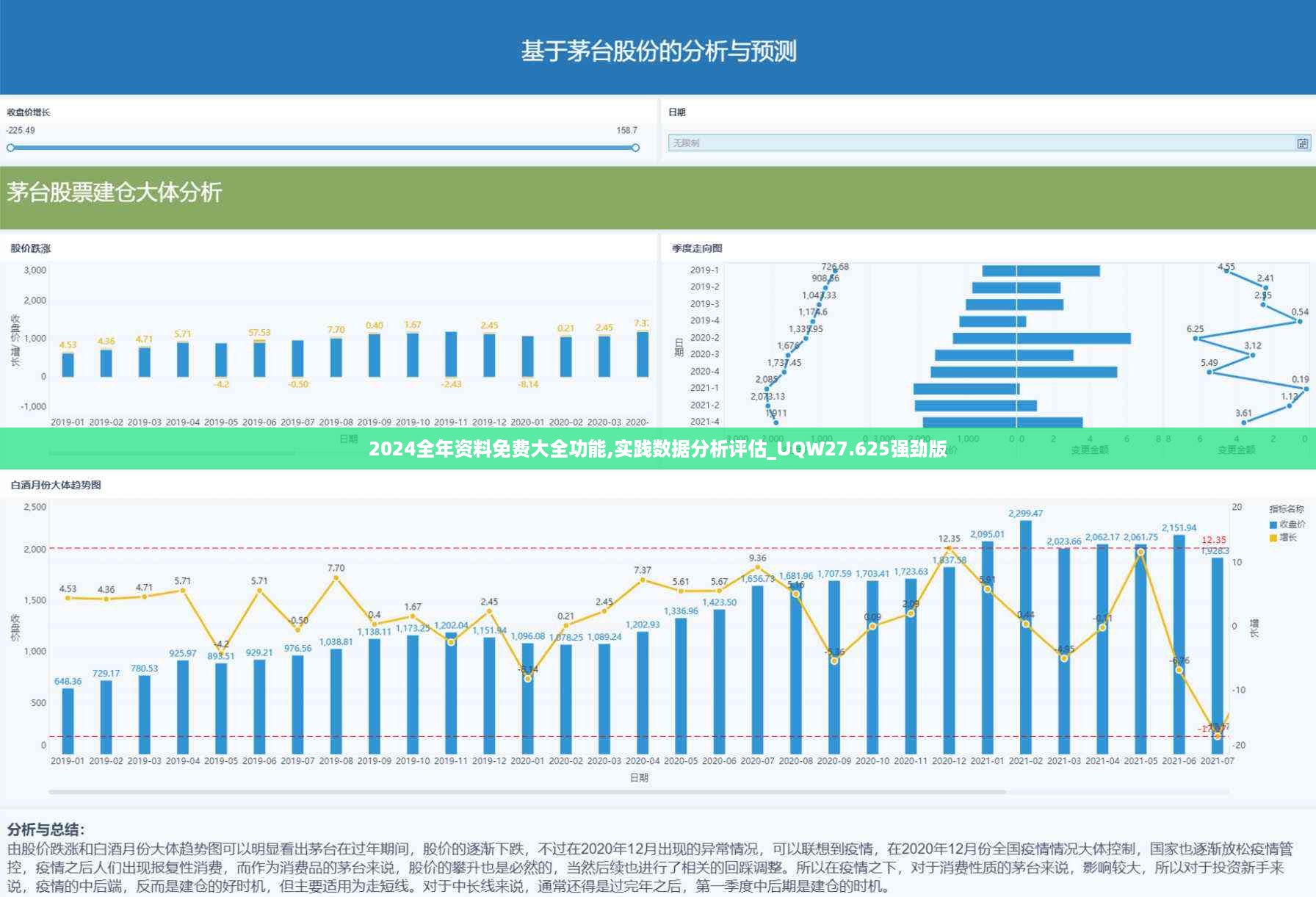This screenshot has height=897, width=1316.
Task: Click the 7.70 growth marker at 2019-08
Action: pos(336,578)
